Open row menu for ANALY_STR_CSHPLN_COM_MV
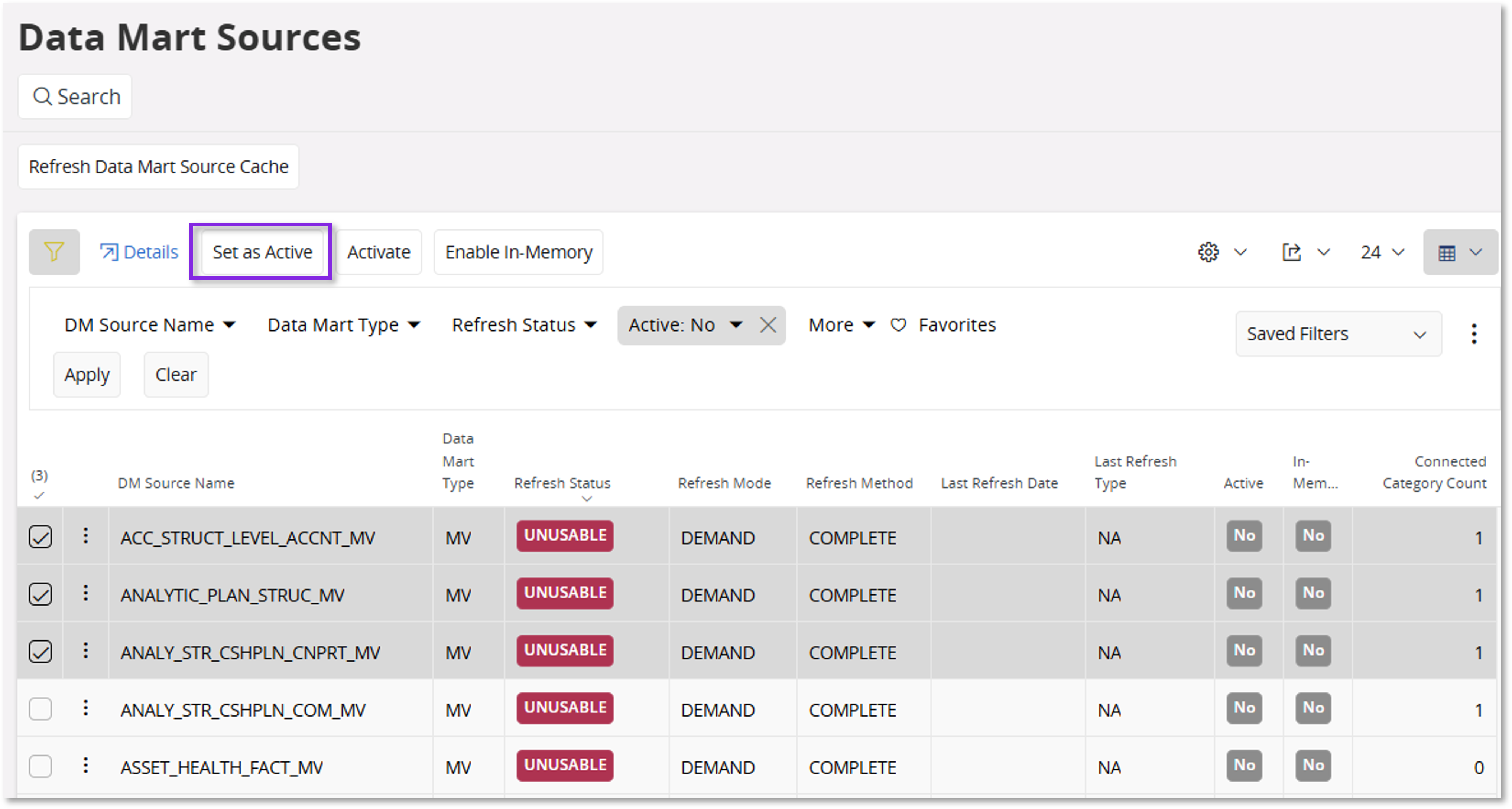 tap(86, 708)
